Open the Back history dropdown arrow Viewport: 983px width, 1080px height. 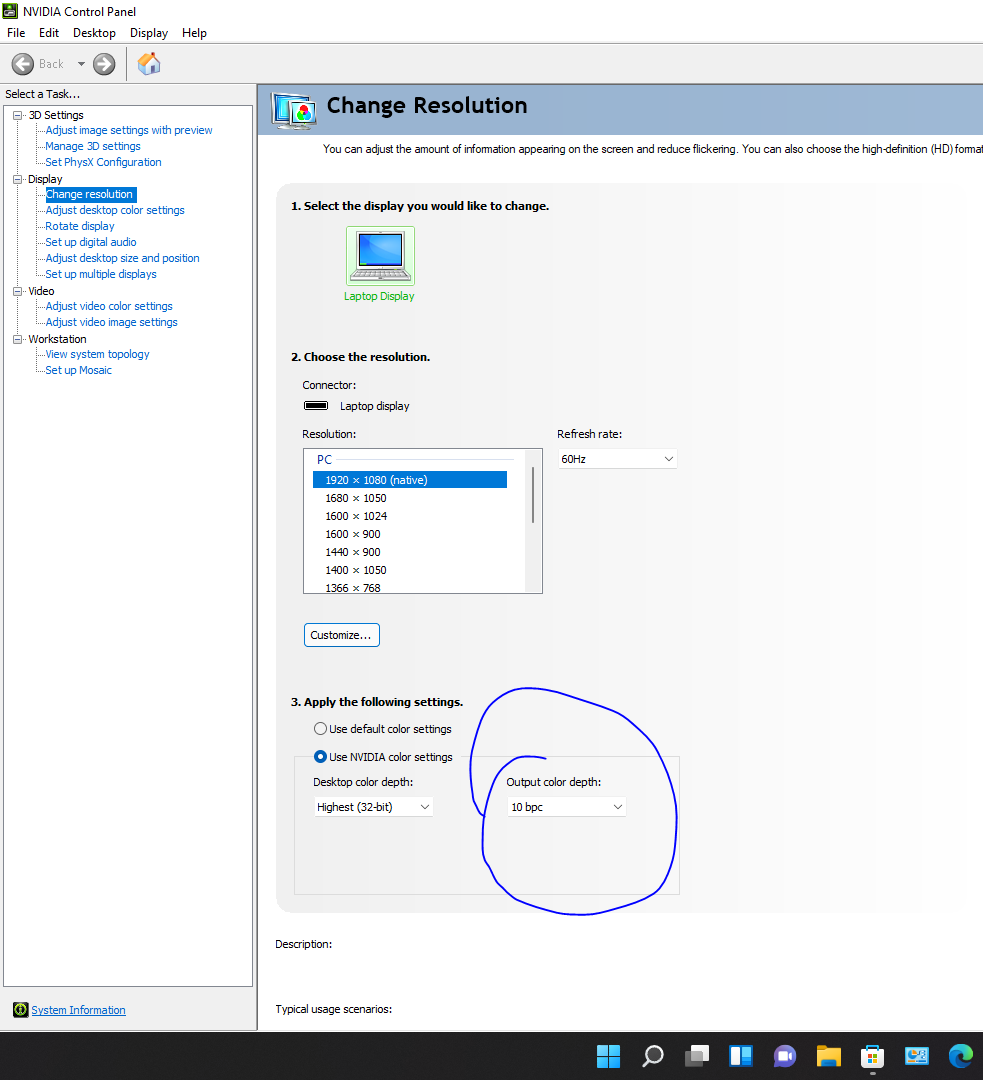coord(81,64)
